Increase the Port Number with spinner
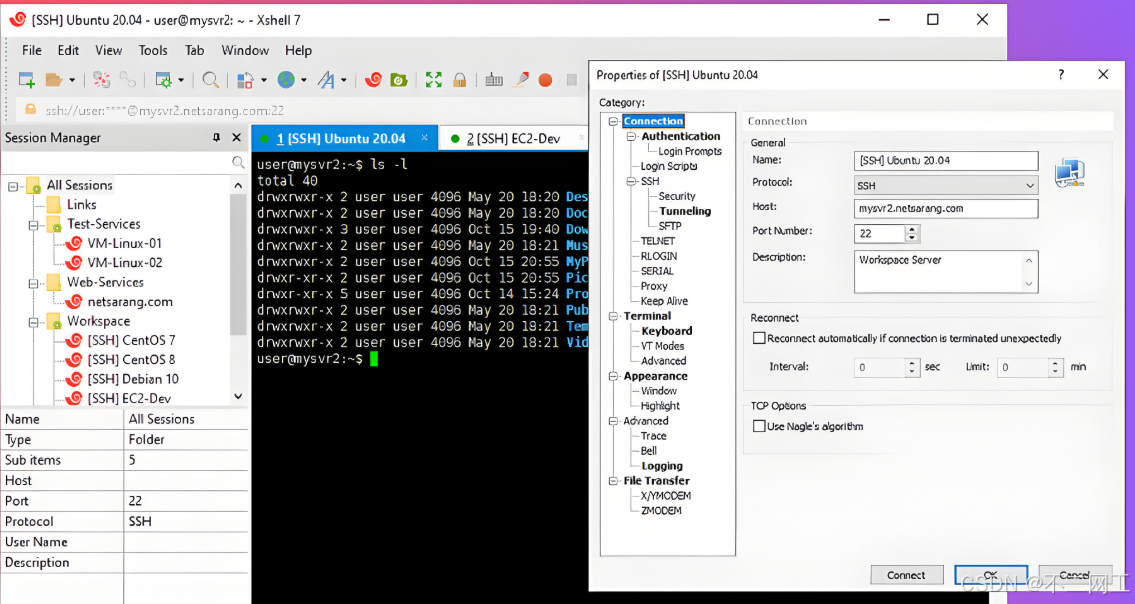Viewport: 1135px width, 604px height. pos(912,230)
